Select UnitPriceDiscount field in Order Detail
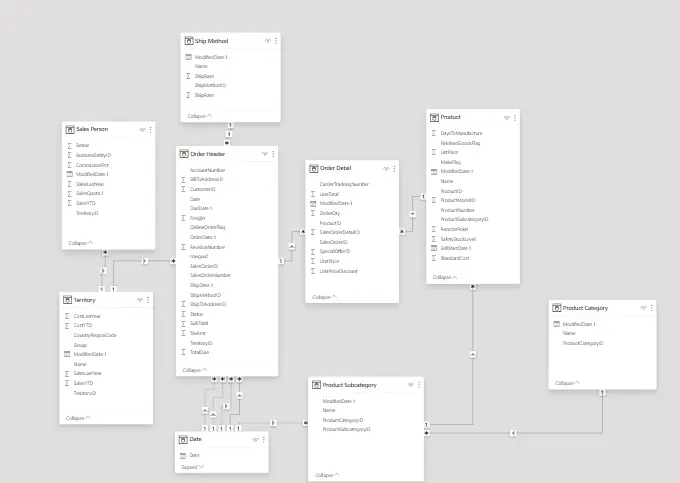 coord(339,271)
